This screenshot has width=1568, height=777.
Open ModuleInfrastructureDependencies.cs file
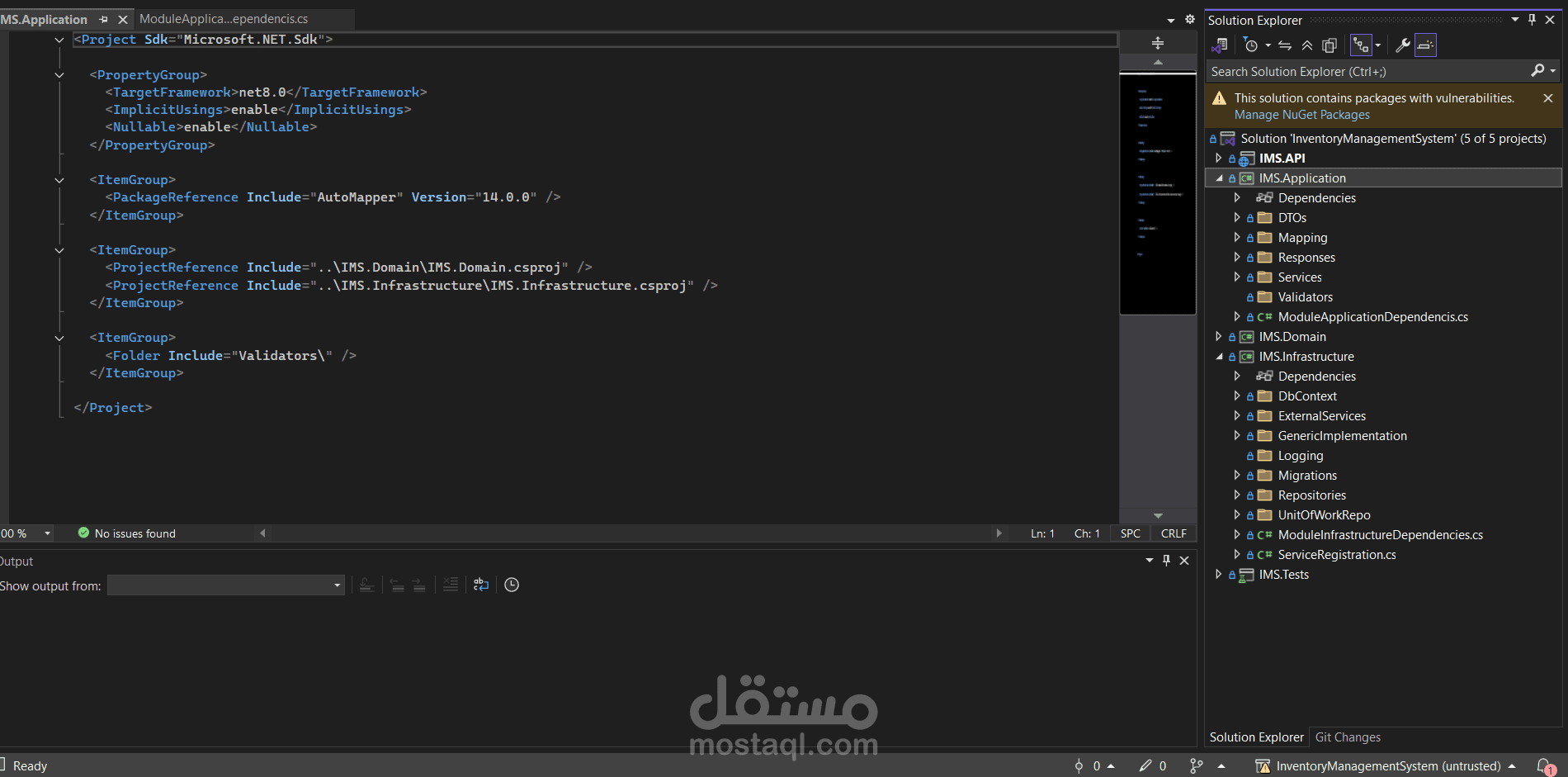[x=1380, y=534]
